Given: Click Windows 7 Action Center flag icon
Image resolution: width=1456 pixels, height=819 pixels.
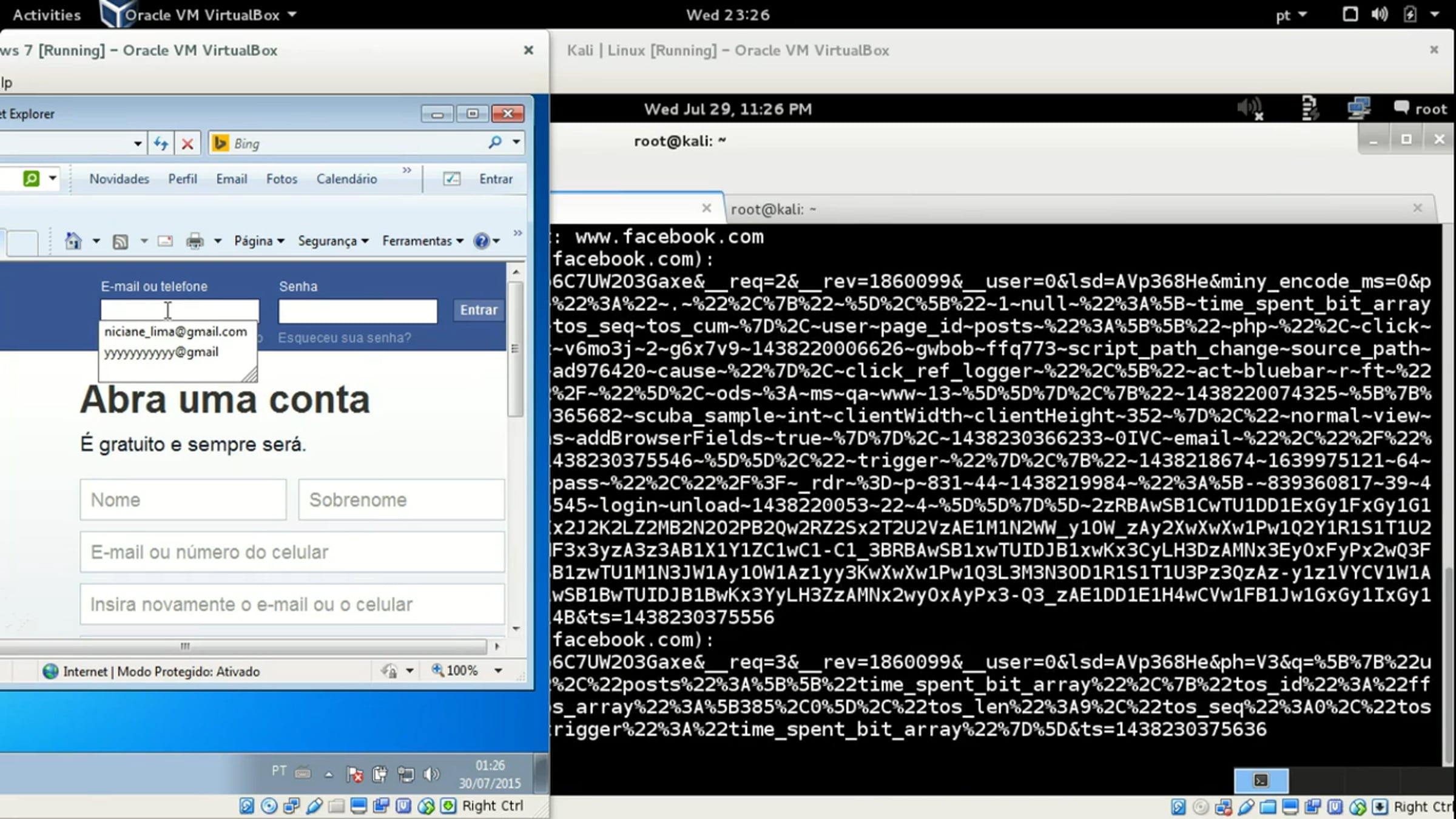Looking at the screenshot, I should (354, 774).
